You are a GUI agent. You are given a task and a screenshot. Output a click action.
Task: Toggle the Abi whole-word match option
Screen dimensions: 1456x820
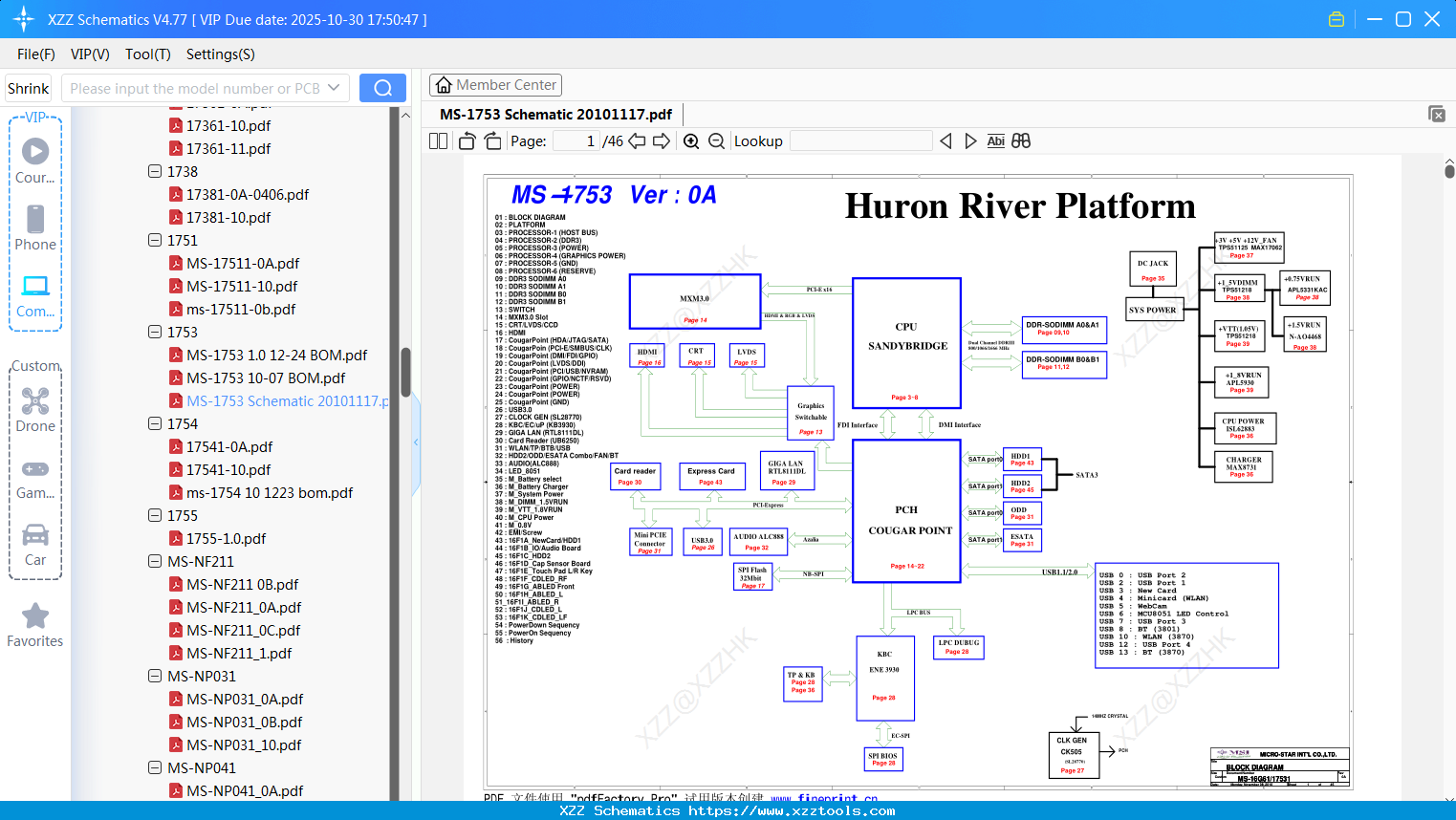(995, 141)
